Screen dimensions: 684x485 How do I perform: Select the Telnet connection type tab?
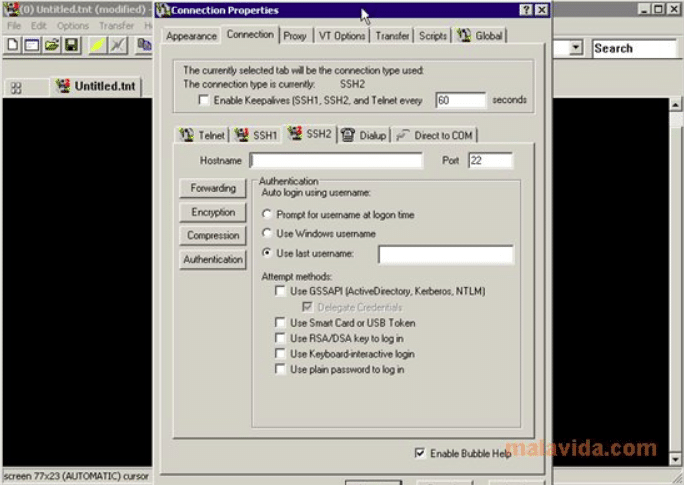click(x=202, y=135)
